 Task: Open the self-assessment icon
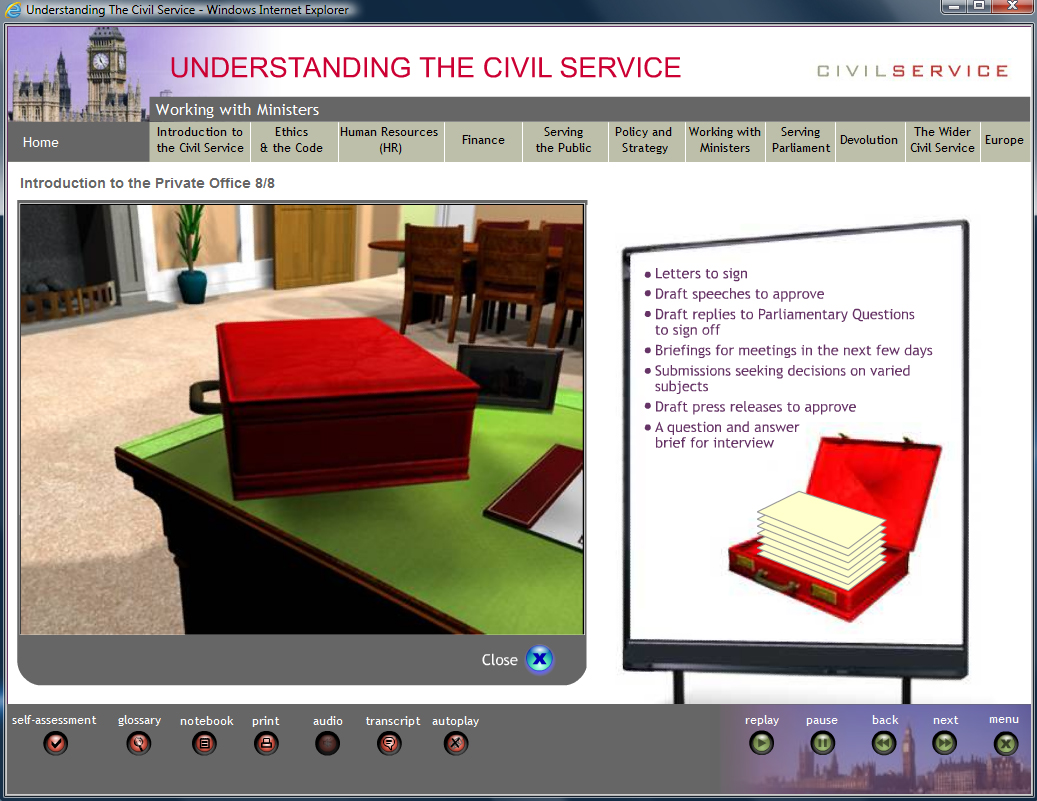pyautogui.click(x=55, y=743)
